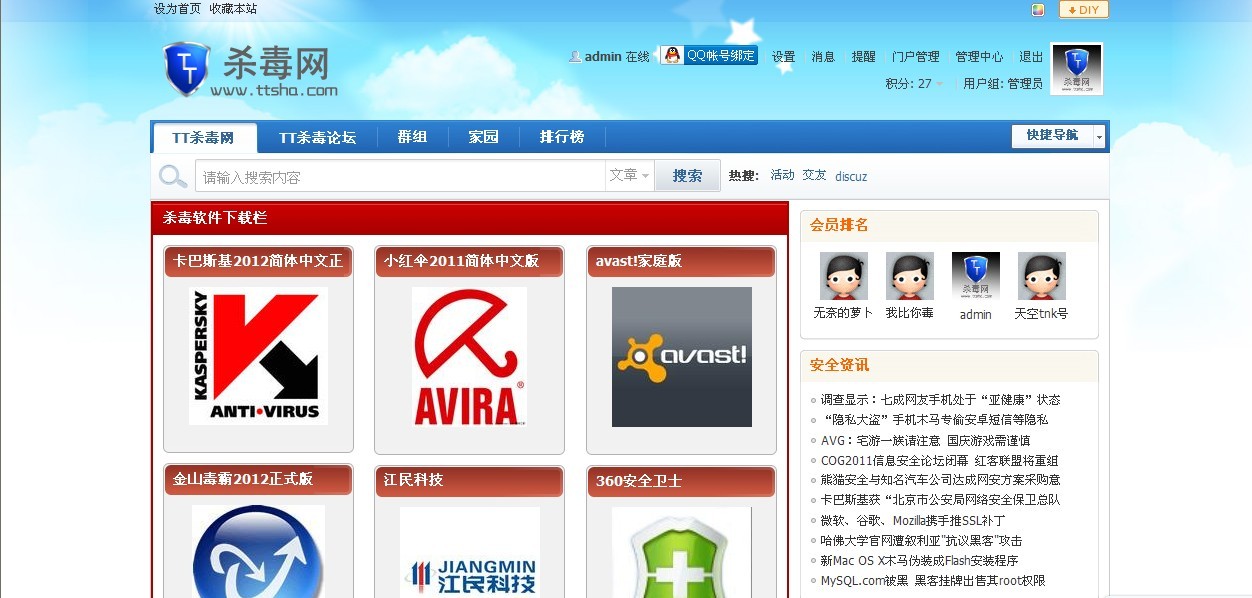The image size is (1252, 598).
Task: Expand the 积分: 27 dropdown
Action: (914, 84)
